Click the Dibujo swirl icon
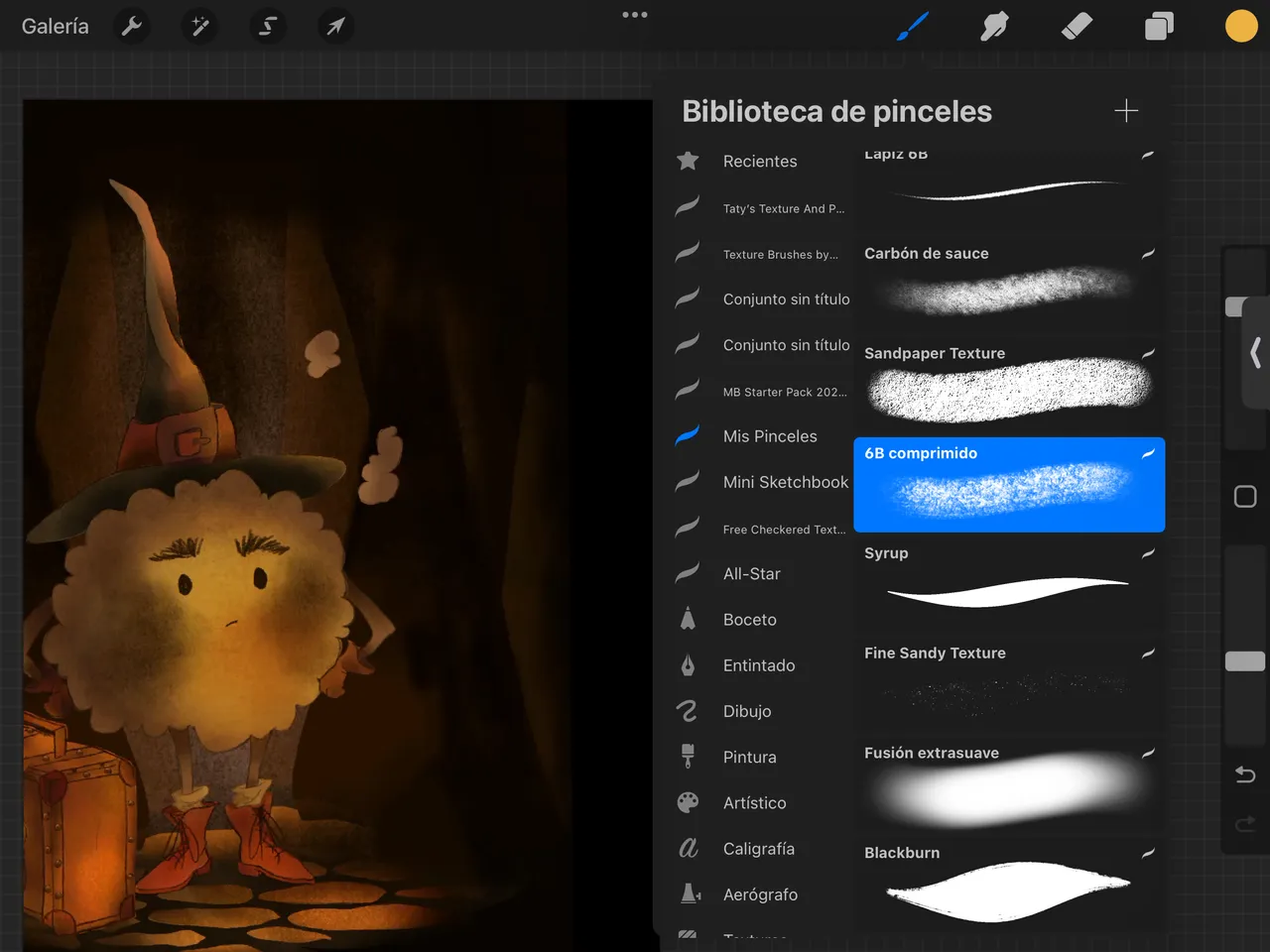1270x952 pixels. click(x=687, y=711)
